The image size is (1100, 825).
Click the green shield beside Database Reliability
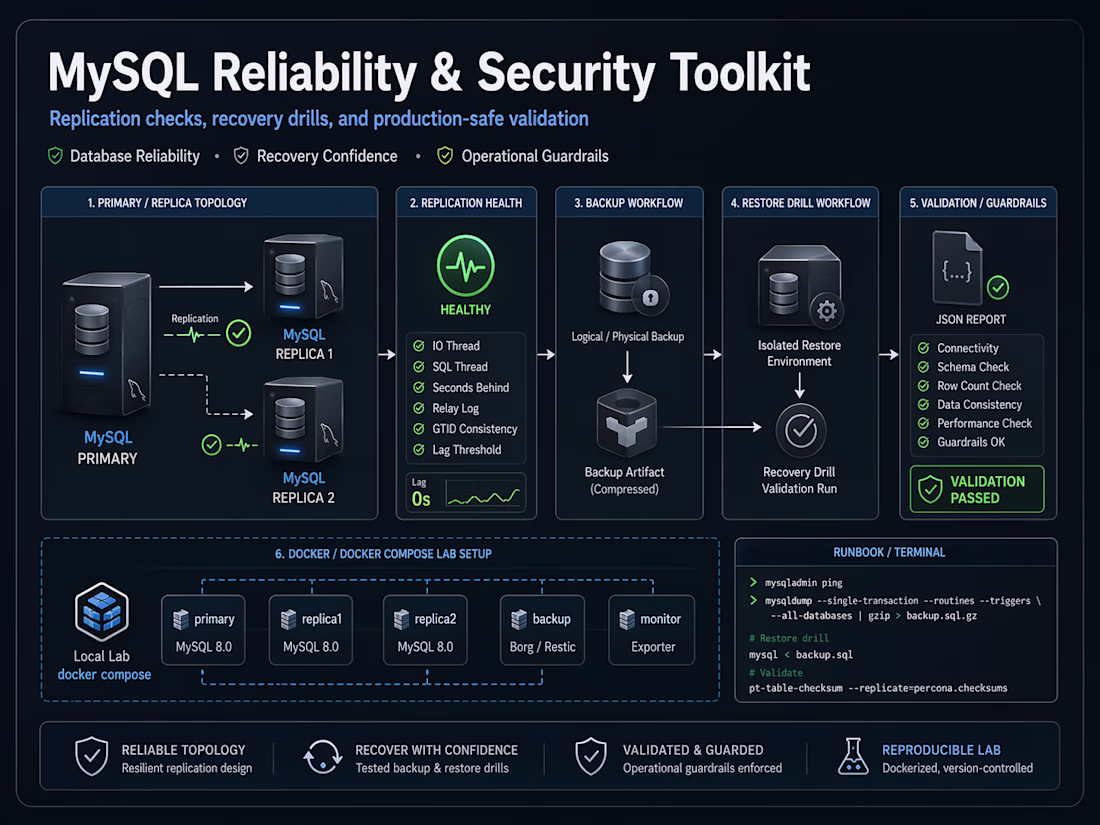[x=55, y=156]
